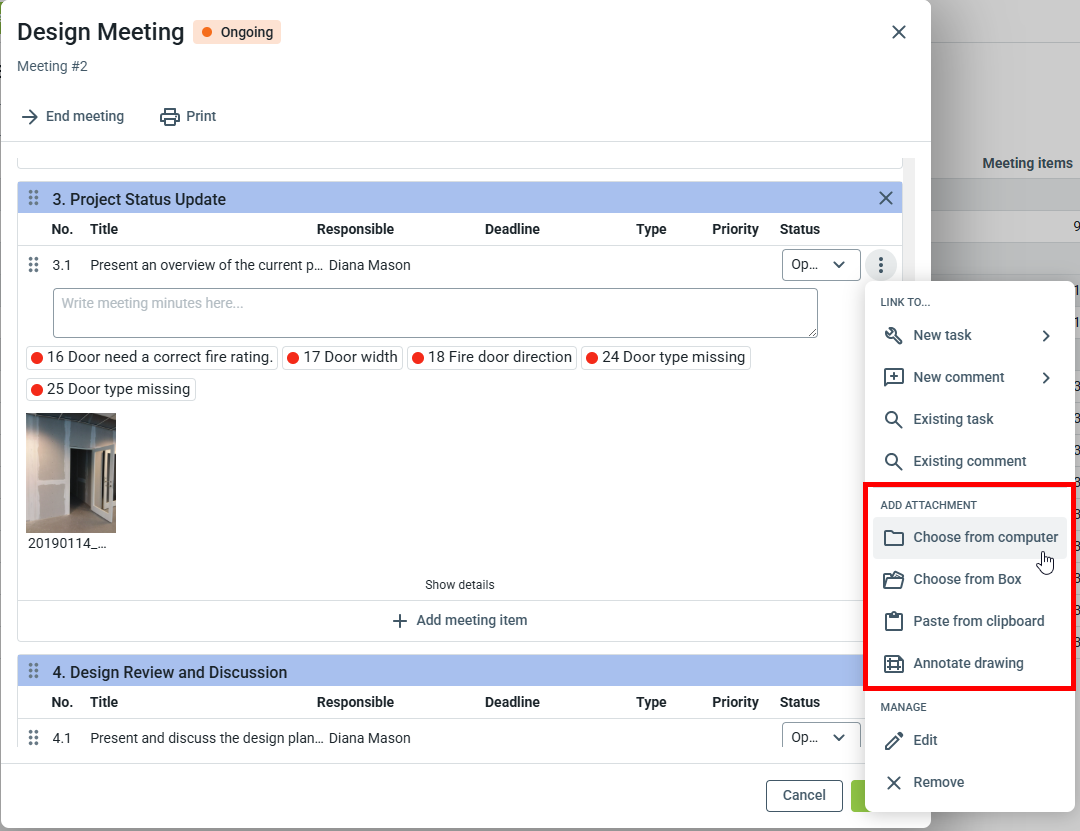Click the three-dot menu for item 3.1

[x=881, y=266]
